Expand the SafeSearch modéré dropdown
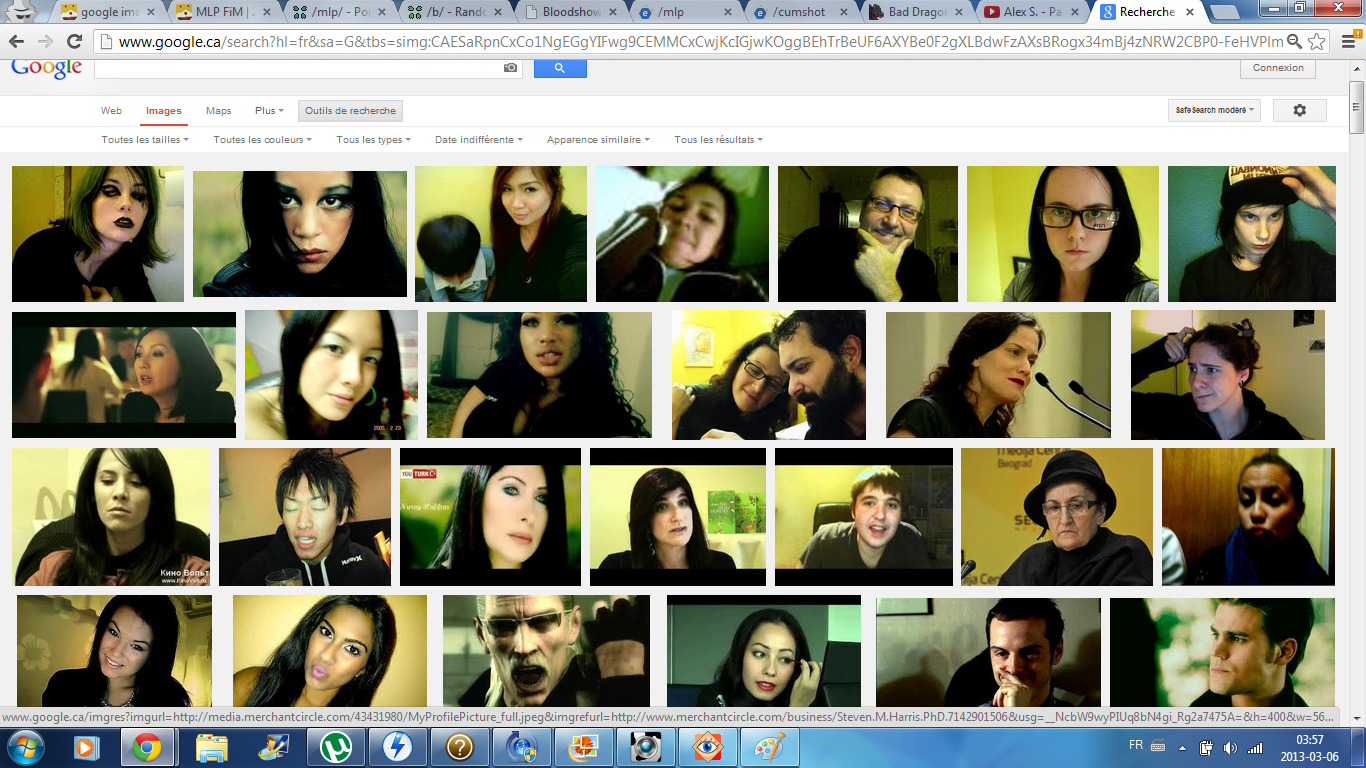 click(x=1214, y=111)
